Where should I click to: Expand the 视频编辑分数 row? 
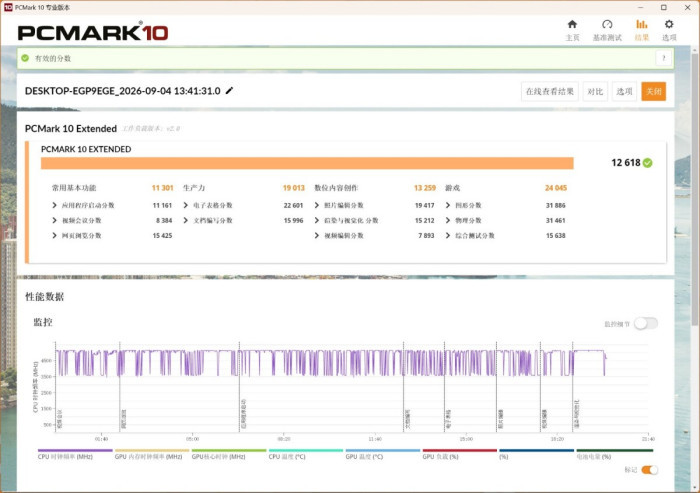(x=317, y=235)
